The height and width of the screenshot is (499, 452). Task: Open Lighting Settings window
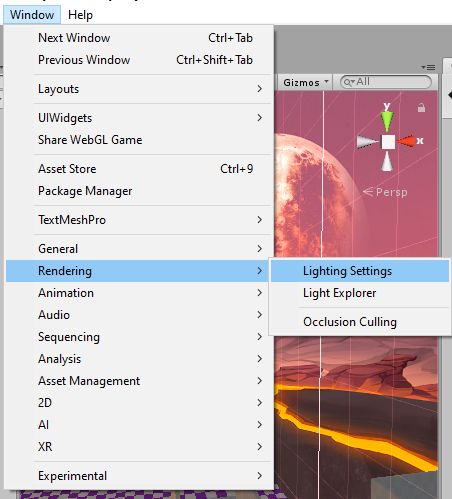360,271
